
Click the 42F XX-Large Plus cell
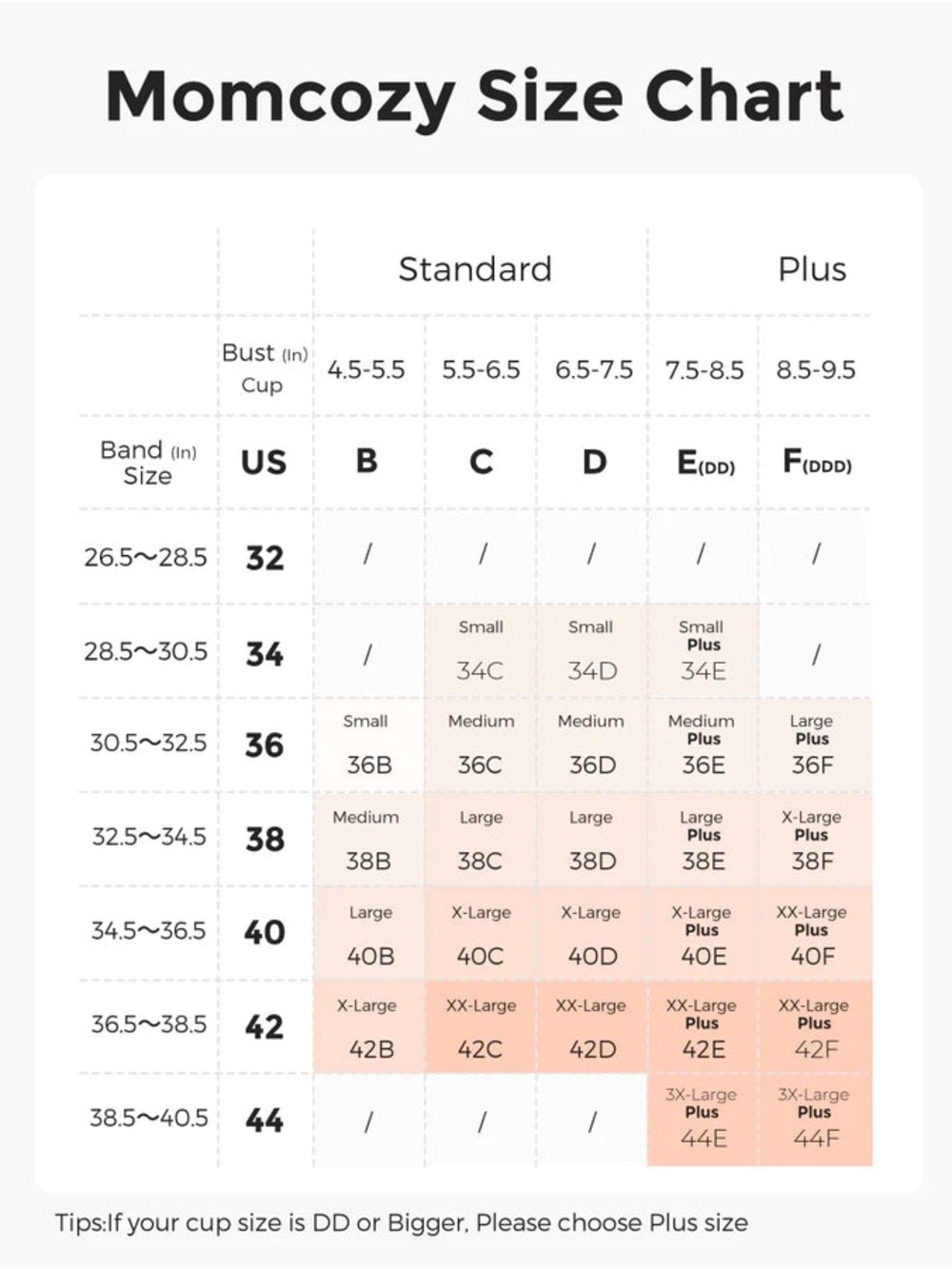[x=815, y=1027]
